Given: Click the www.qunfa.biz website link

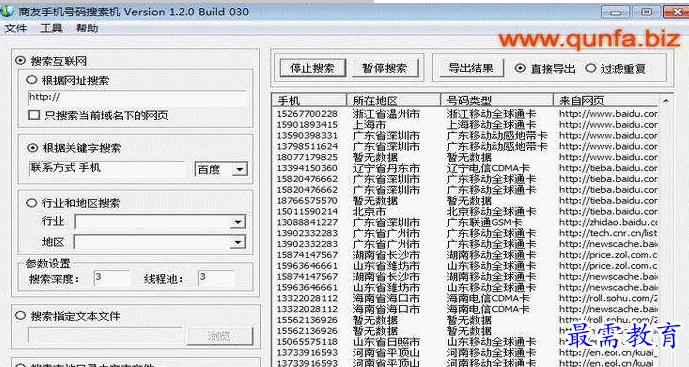Looking at the screenshot, I should coord(589,39).
